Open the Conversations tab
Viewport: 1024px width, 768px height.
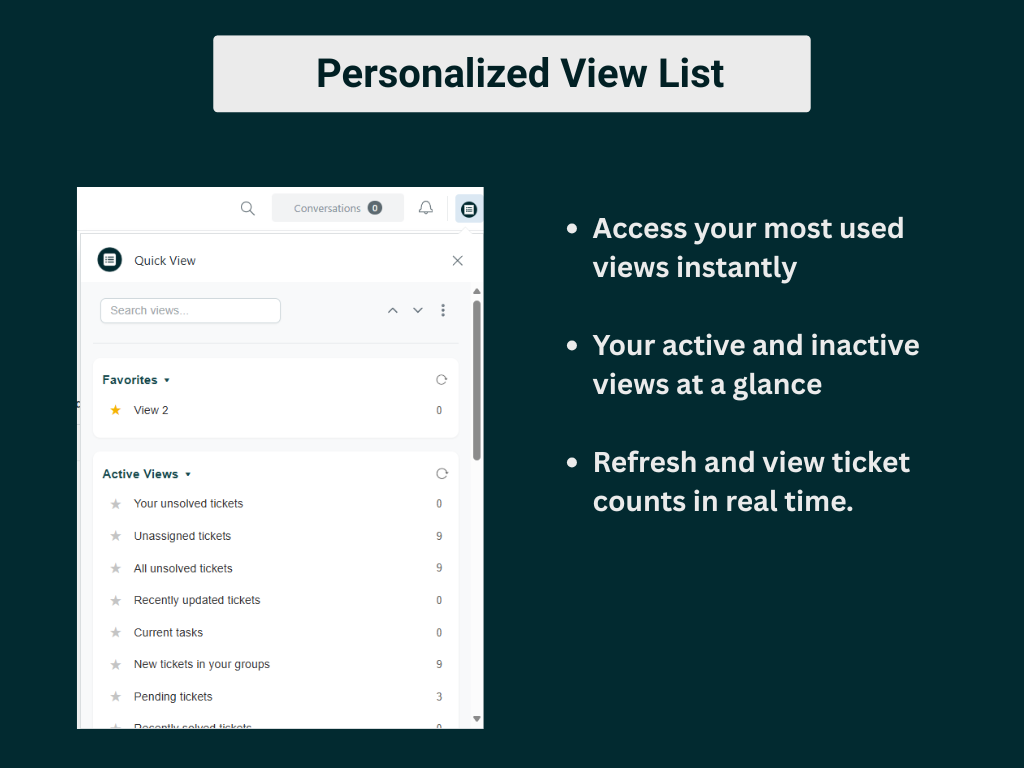tap(330, 208)
